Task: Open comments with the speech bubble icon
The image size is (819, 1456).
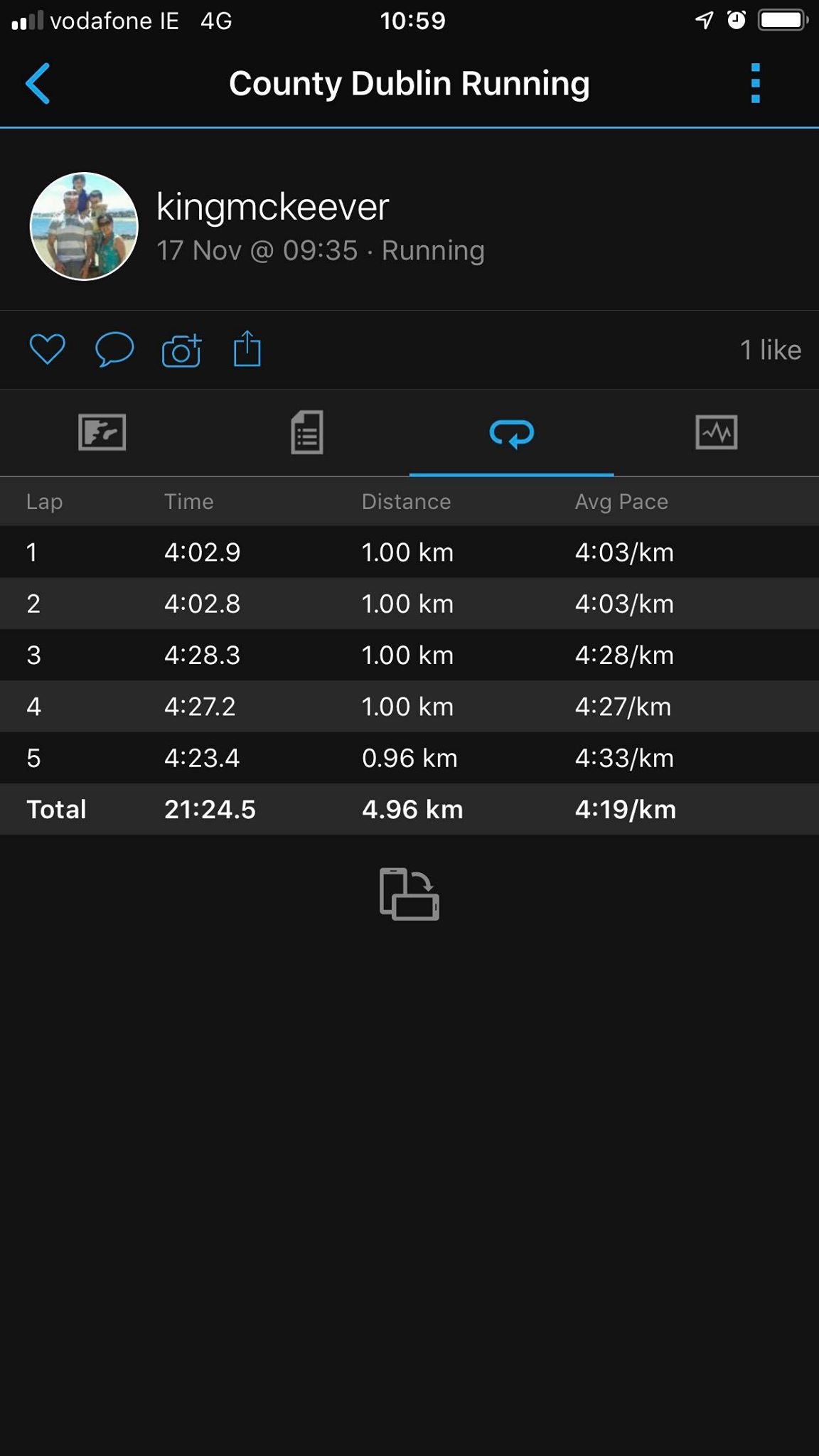Action: point(114,349)
